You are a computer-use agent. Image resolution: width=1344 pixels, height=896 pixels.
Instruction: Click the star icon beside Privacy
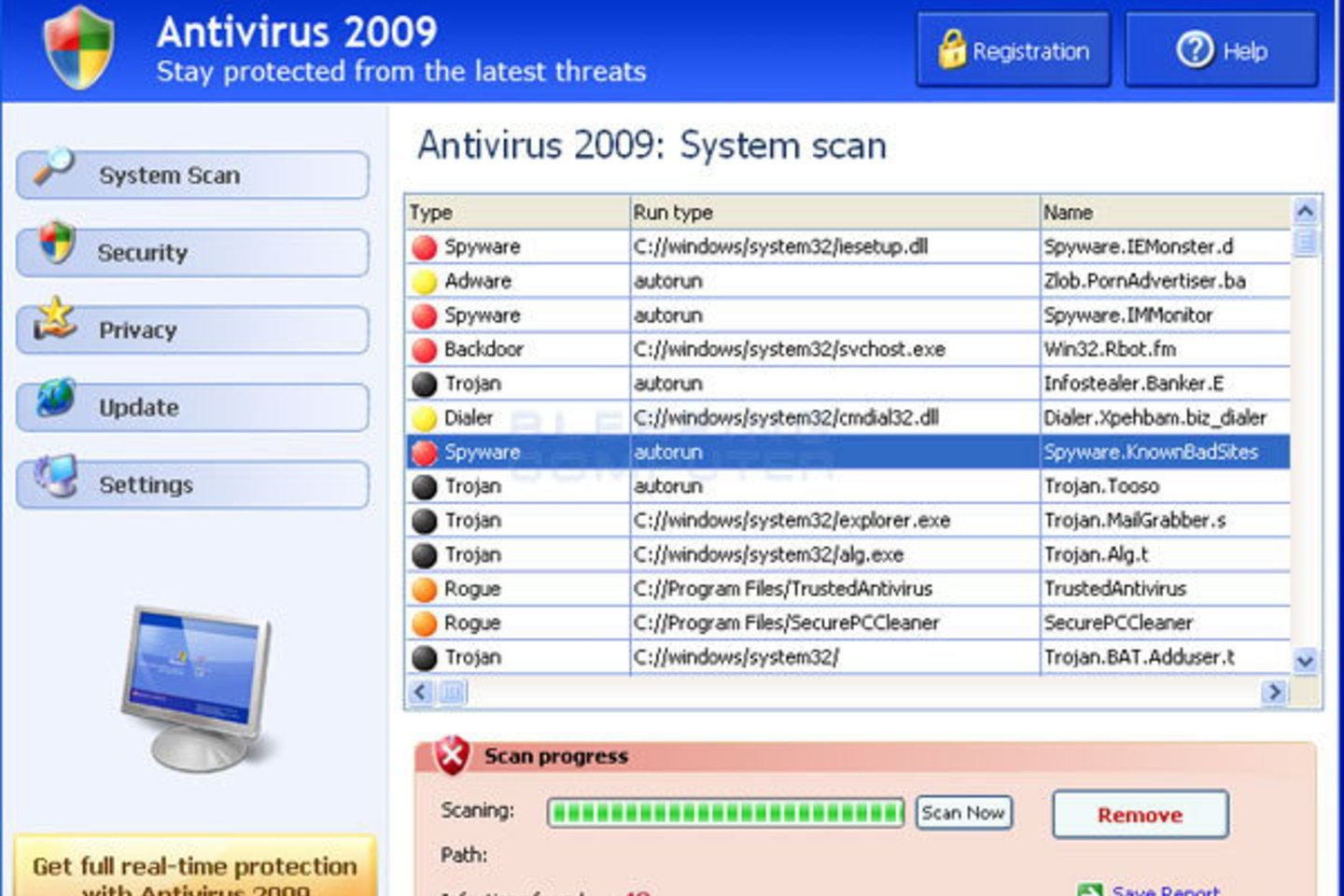point(54,318)
